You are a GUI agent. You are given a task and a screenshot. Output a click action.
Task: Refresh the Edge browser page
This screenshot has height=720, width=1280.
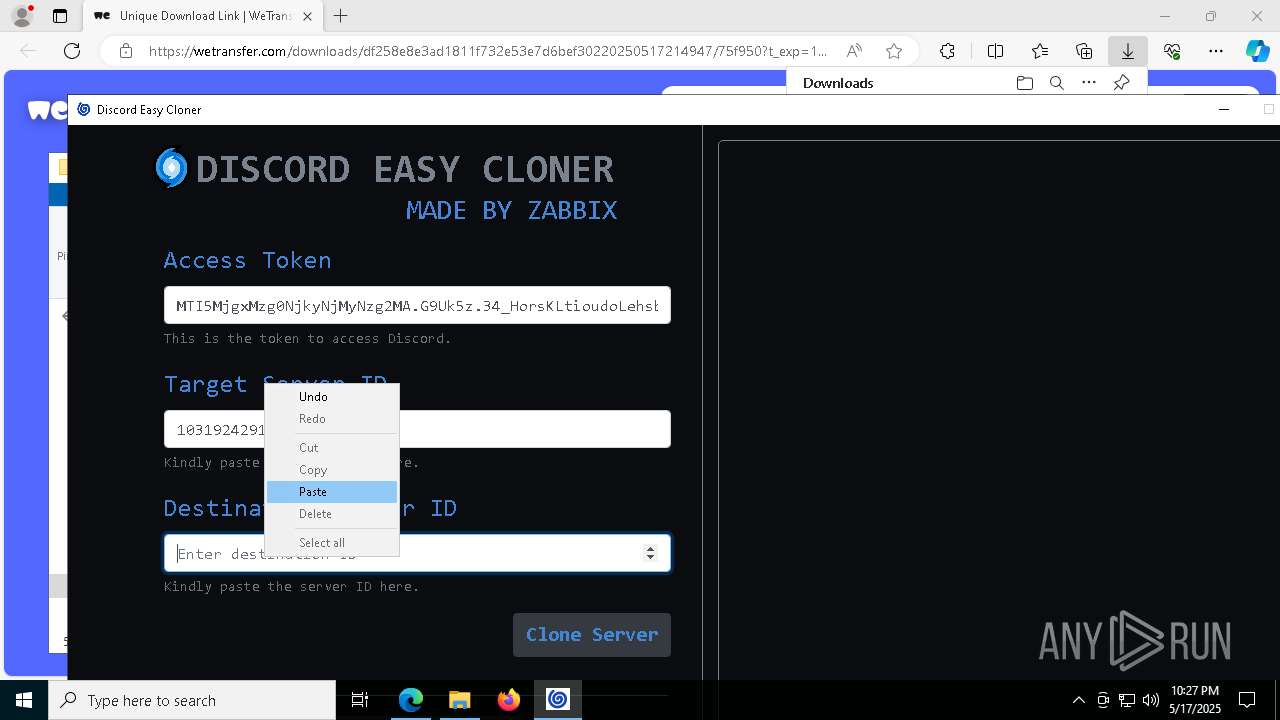[72, 51]
